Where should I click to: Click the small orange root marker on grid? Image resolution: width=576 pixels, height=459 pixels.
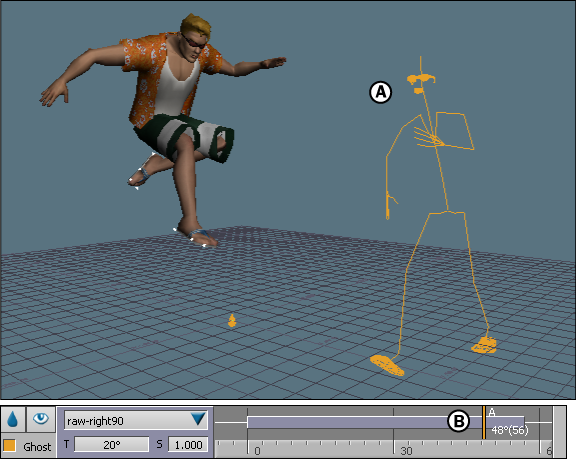point(231,321)
